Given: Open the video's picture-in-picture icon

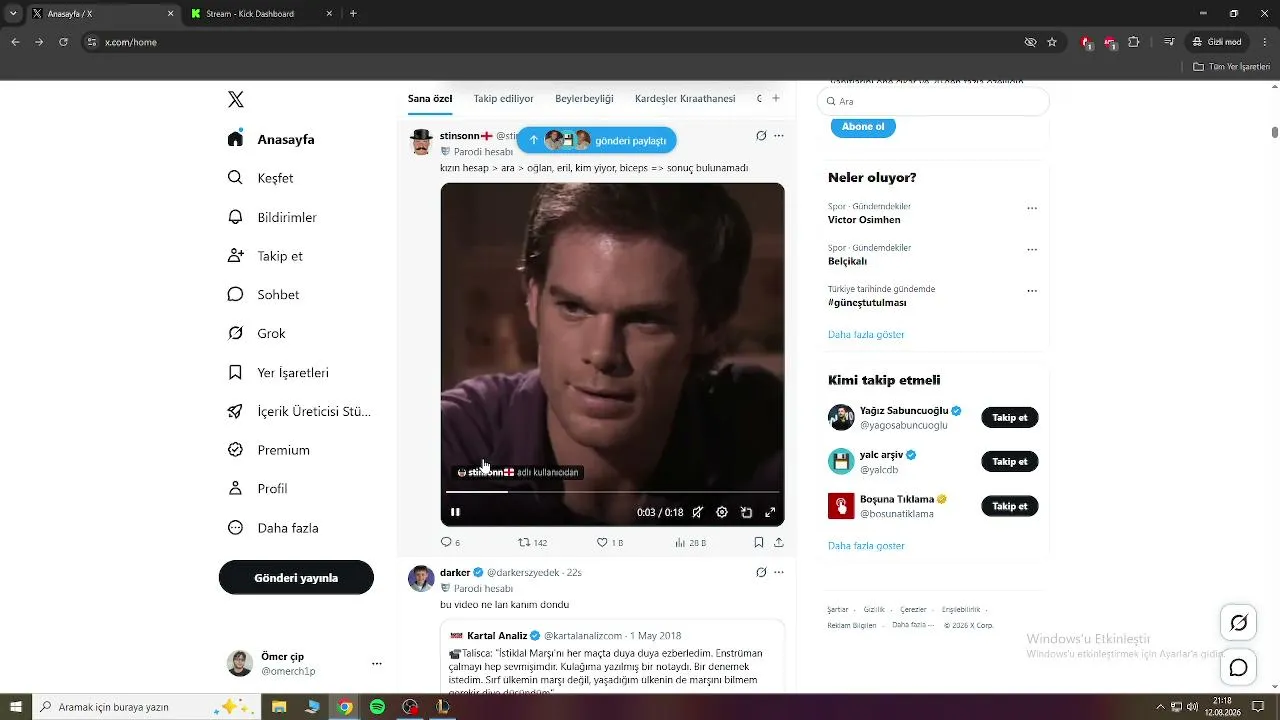Looking at the screenshot, I should point(746,512).
